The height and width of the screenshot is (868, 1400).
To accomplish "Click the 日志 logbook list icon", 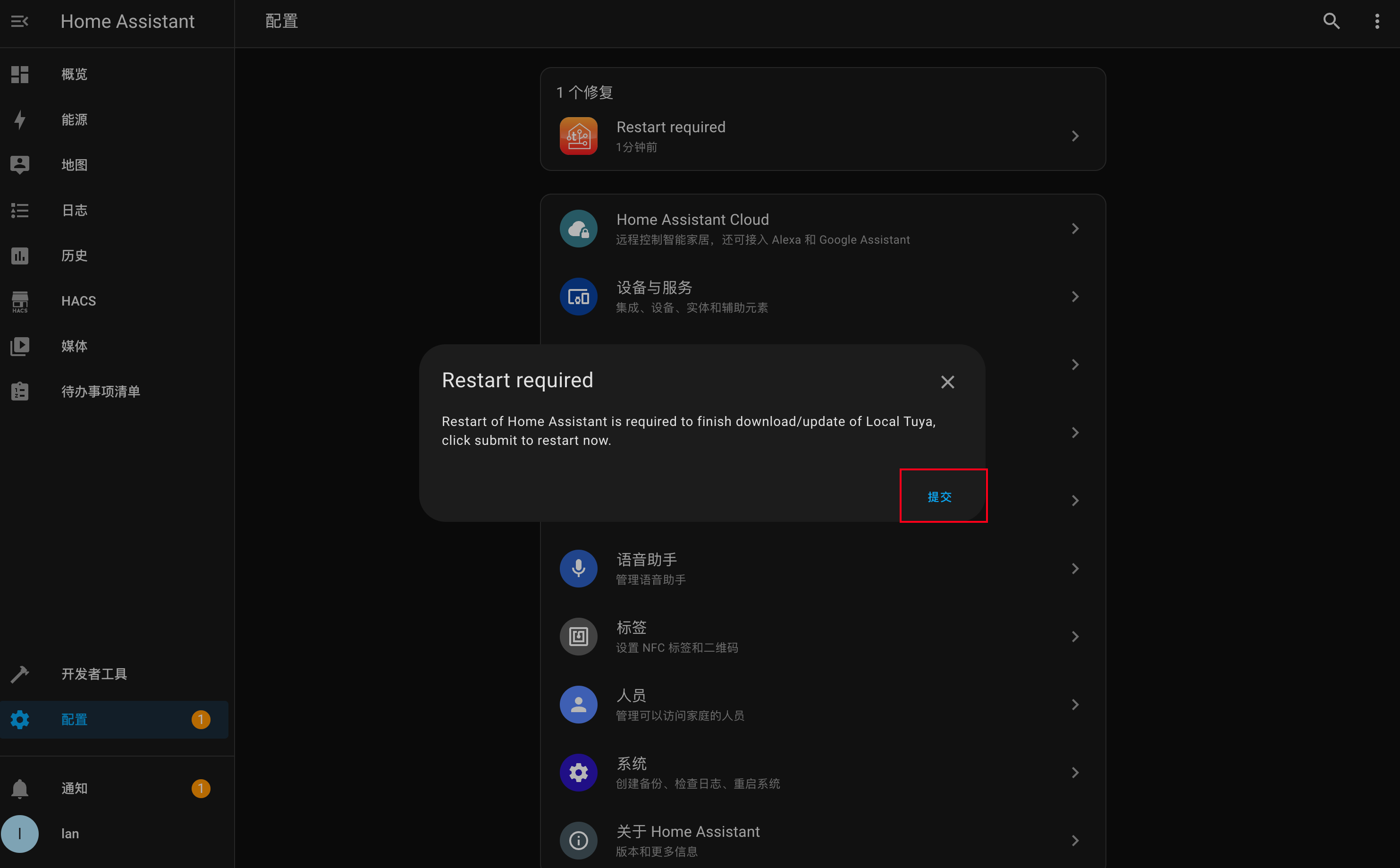I will [19, 210].
